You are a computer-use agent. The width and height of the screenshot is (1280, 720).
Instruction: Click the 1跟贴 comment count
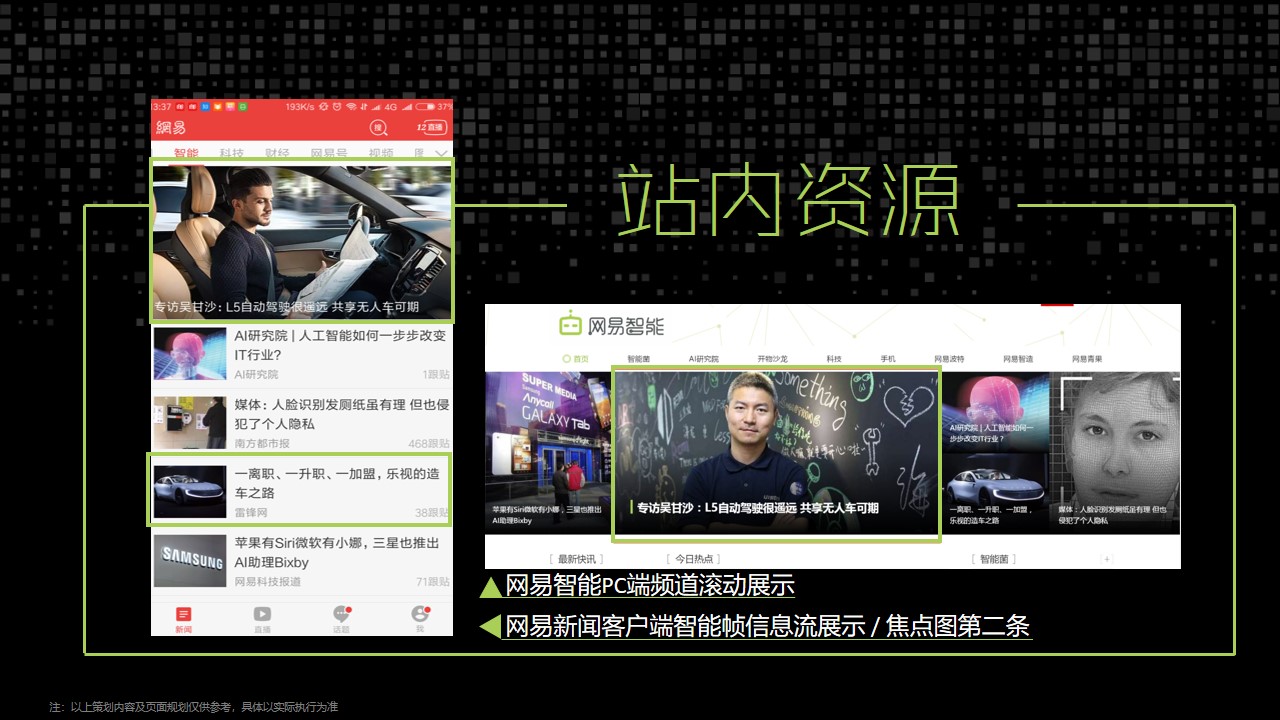coord(436,375)
